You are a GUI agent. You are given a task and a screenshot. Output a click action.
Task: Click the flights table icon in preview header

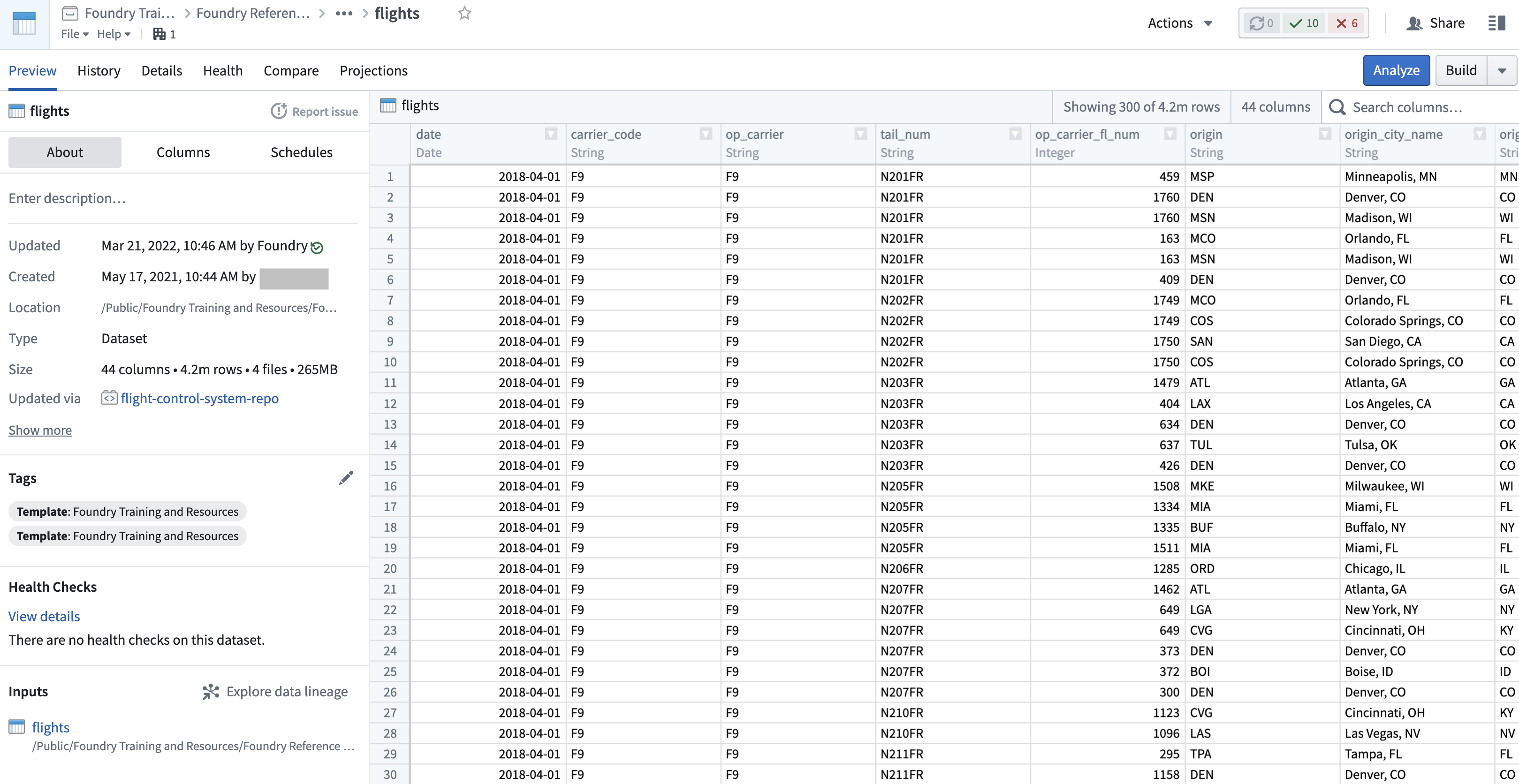(388, 106)
